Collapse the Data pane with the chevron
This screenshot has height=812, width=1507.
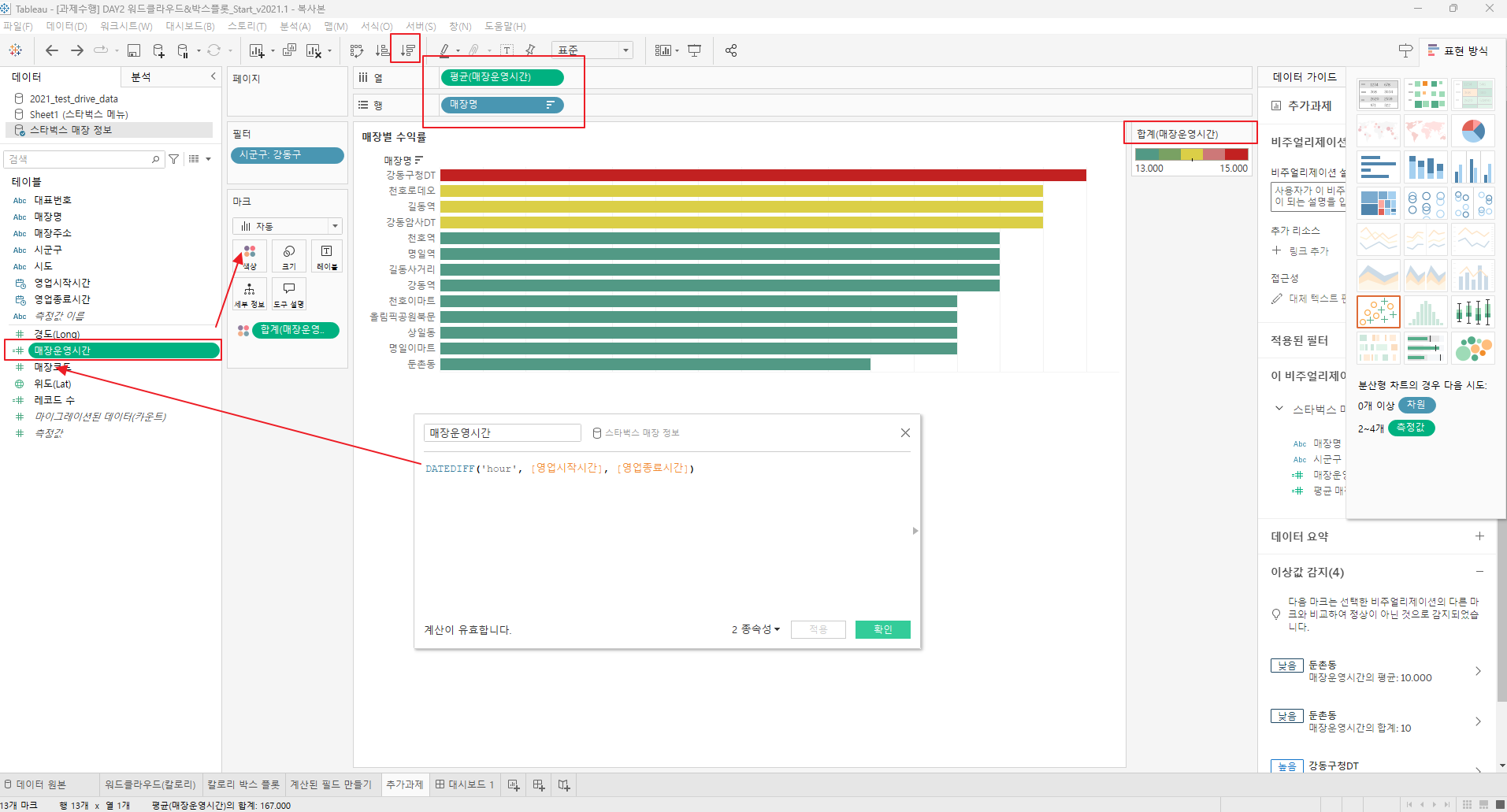click(x=213, y=76)
